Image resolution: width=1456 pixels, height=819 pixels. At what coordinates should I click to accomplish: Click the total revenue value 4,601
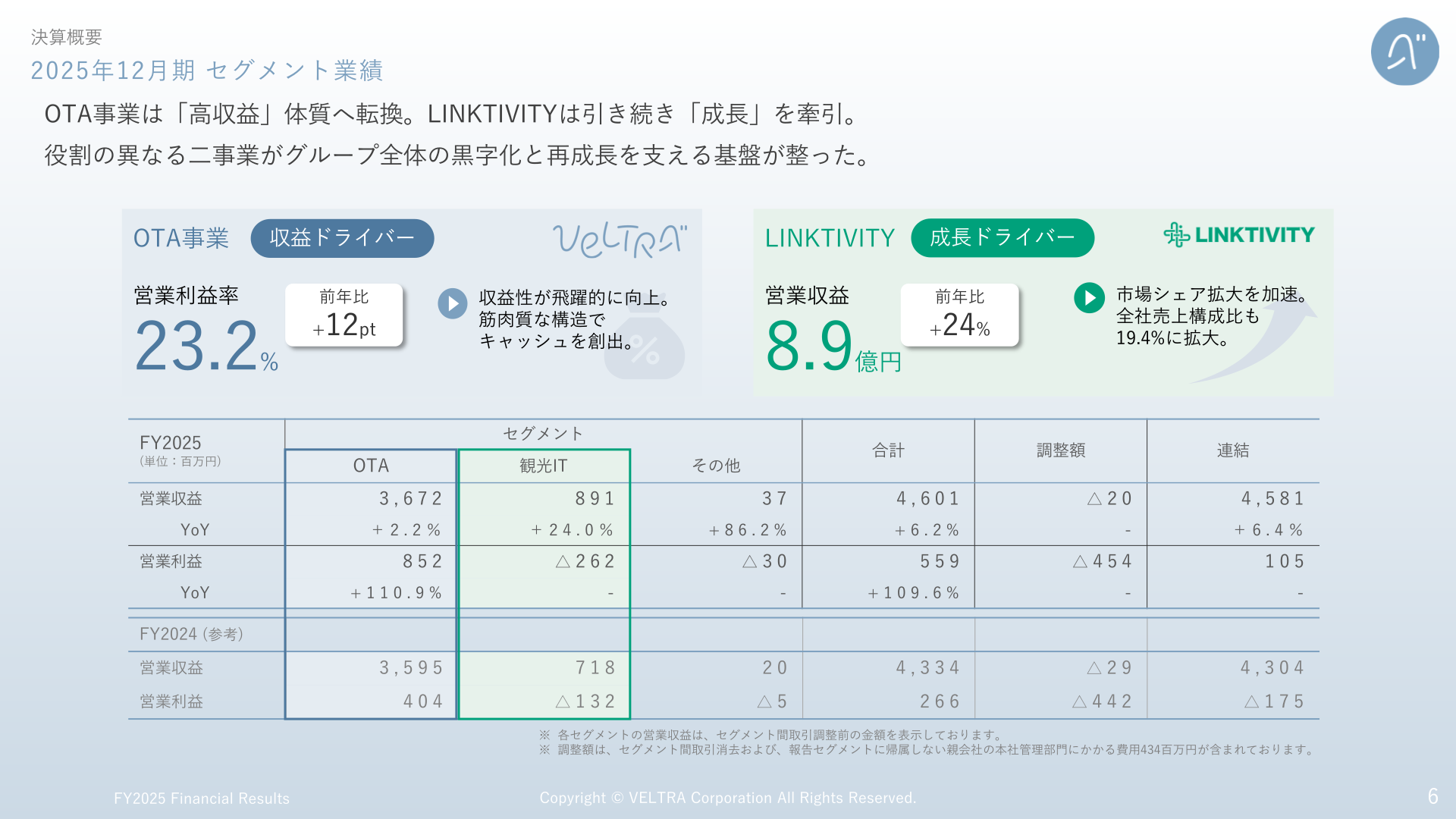tap(928, 498)
